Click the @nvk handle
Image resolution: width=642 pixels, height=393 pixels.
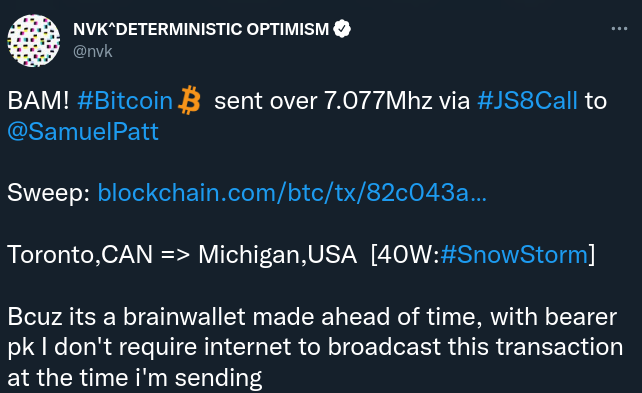point(93,52)
